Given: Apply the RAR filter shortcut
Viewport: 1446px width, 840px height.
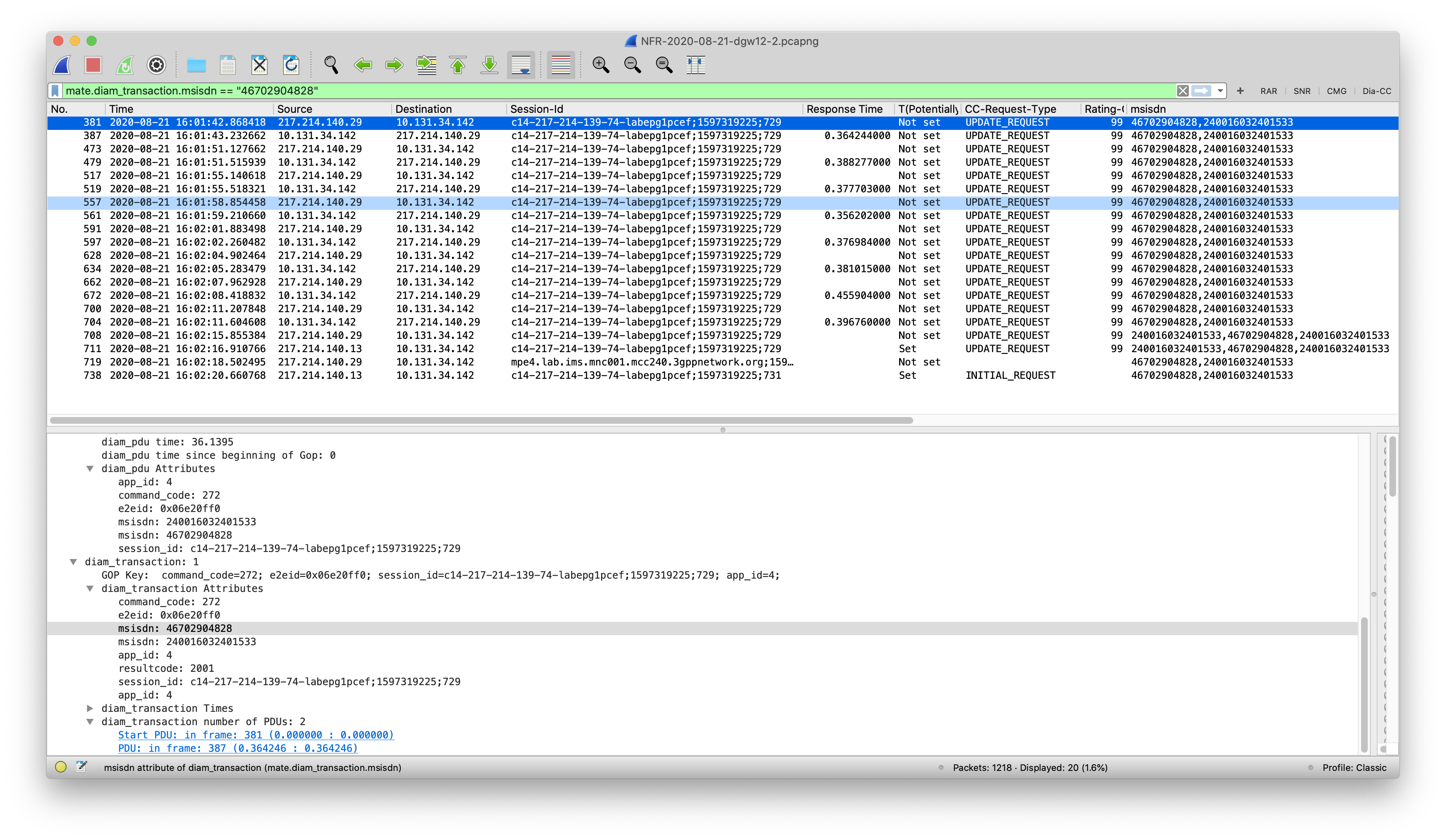Looking at the screenshot, I should [x=1268, y=91].
